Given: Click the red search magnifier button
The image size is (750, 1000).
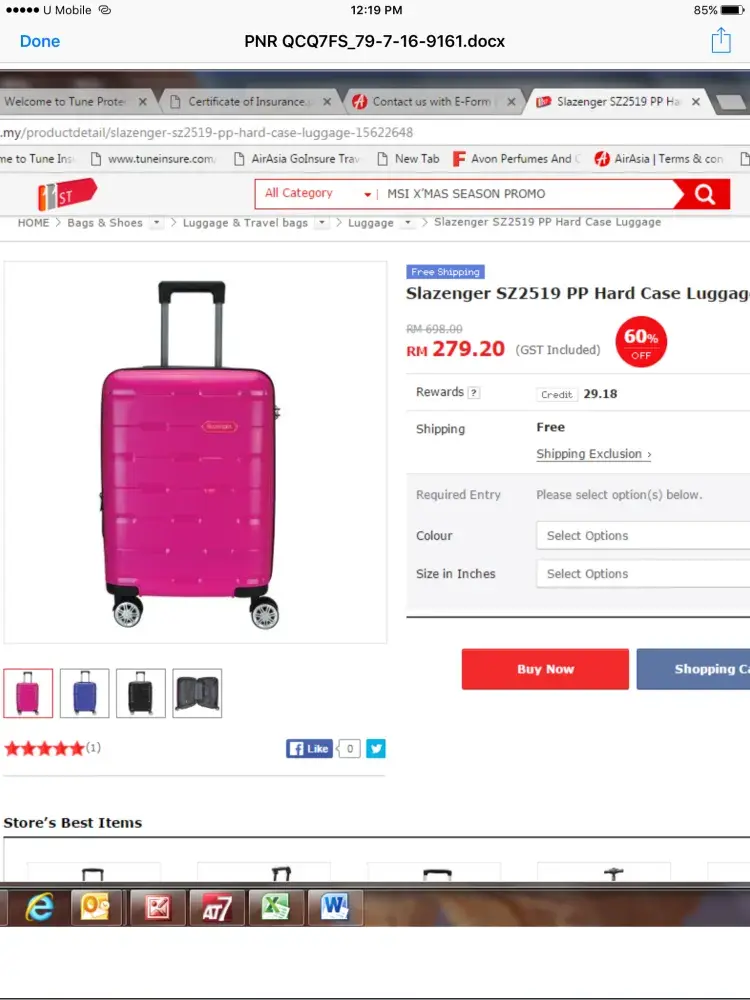Looking at the screenshot, I should click(705, 194).
